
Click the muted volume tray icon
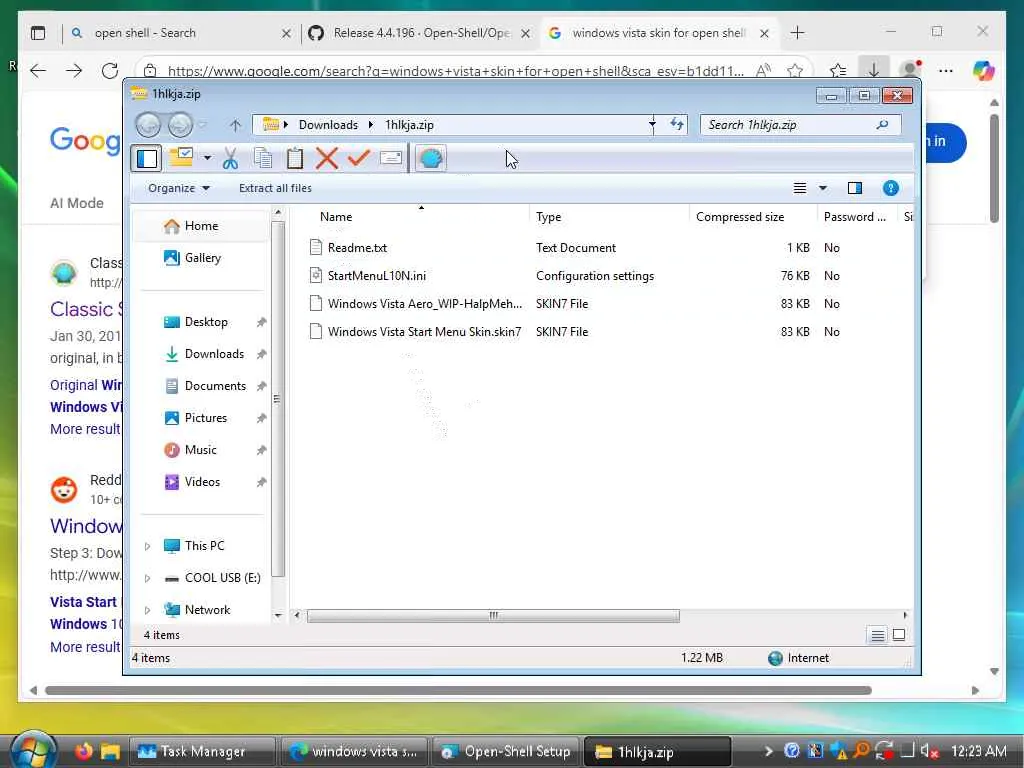pyautogui.click(x=929, y=752)
